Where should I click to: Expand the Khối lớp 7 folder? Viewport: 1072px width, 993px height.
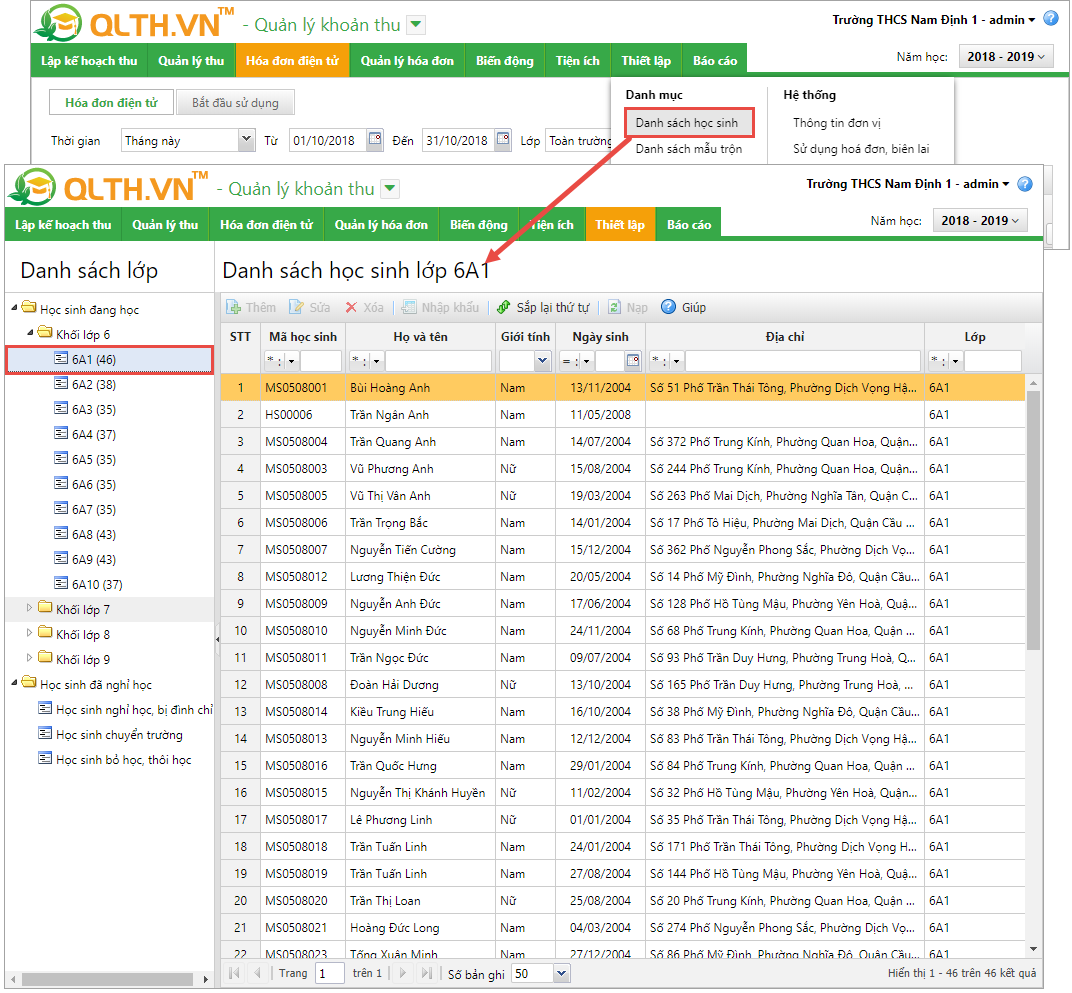29,609
